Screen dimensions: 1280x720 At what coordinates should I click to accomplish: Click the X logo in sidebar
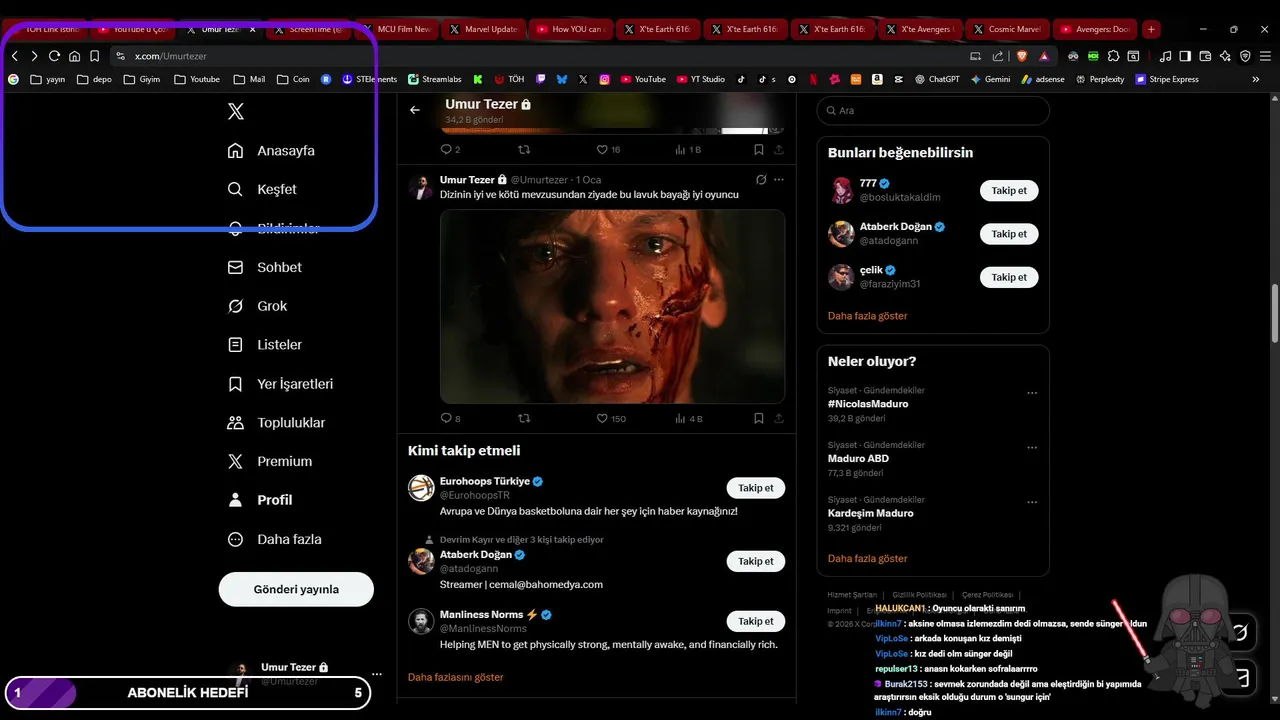pyautogui.click(x=236, y=111)
